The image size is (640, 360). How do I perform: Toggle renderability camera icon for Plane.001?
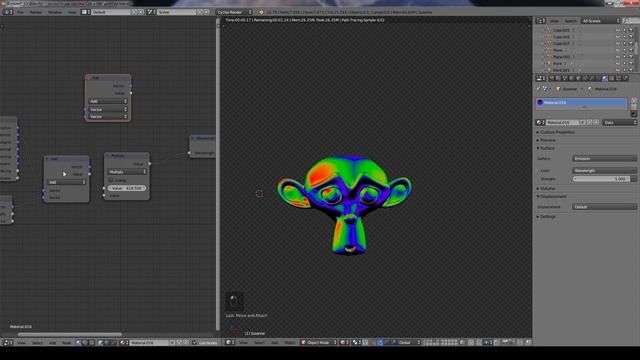click(631, 57)
